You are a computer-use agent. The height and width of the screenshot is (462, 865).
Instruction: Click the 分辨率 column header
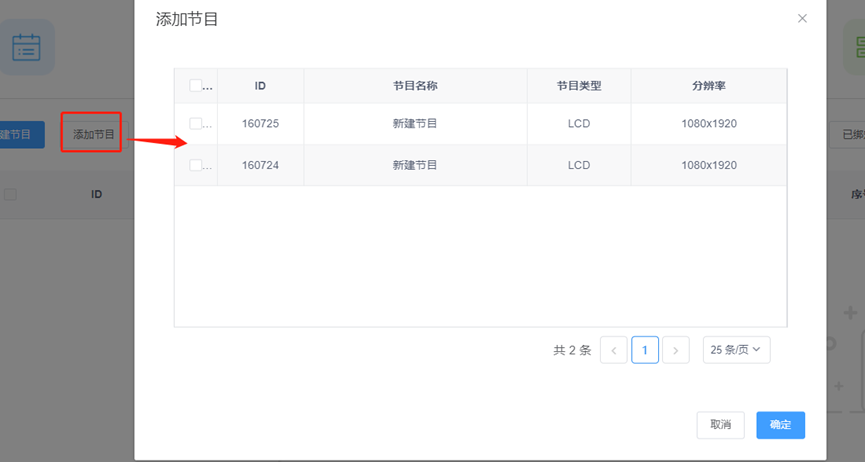point(708,86)
